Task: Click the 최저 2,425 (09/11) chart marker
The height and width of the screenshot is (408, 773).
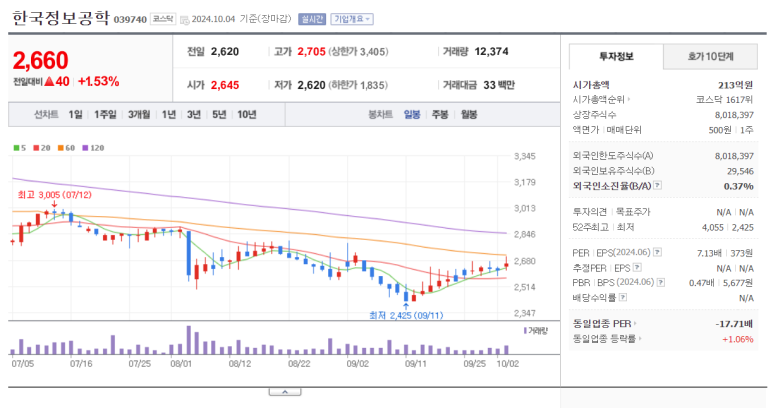Action: coord(406,315)
